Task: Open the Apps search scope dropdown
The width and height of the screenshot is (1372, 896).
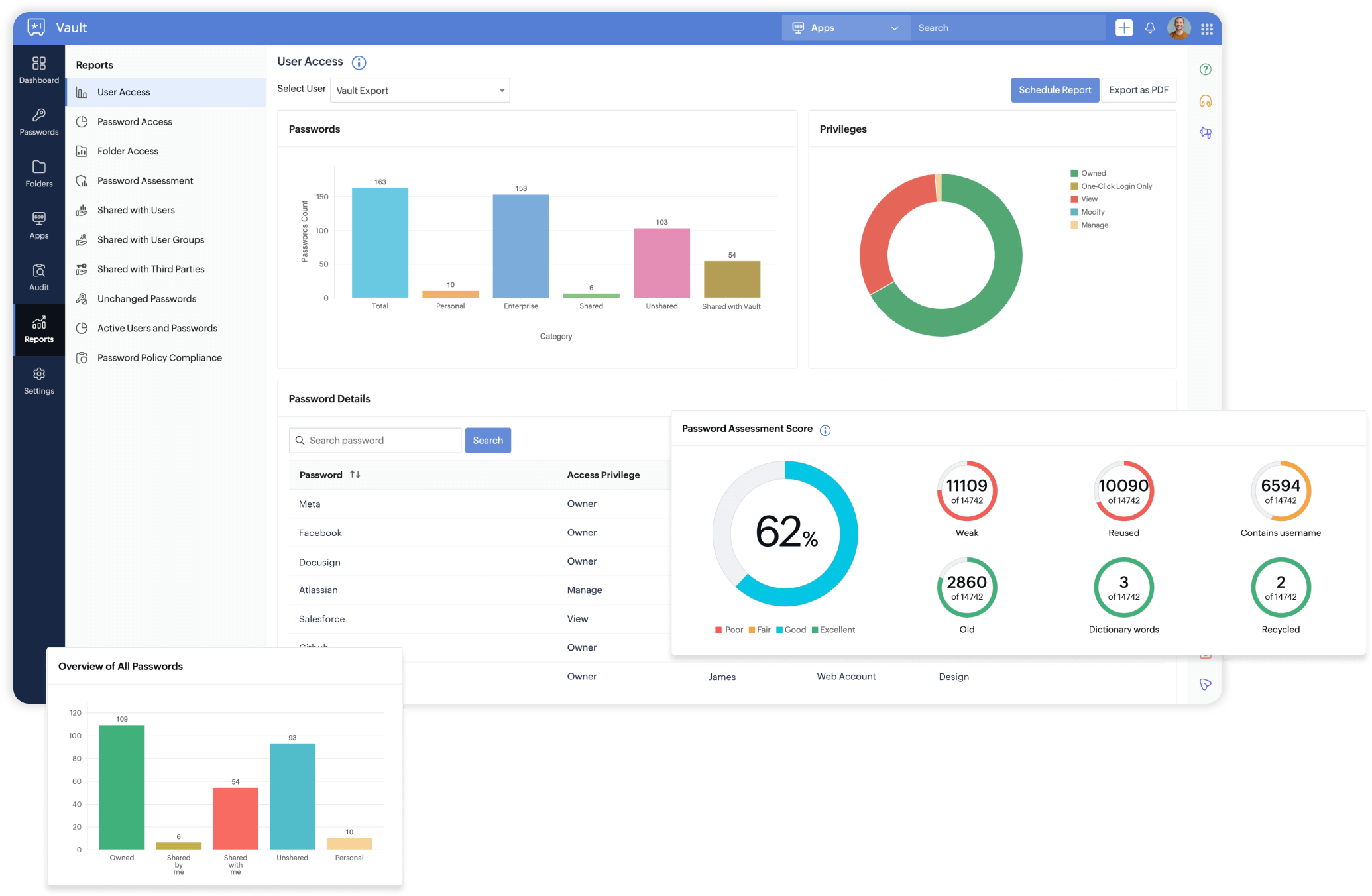Action: tap(846, 28)
